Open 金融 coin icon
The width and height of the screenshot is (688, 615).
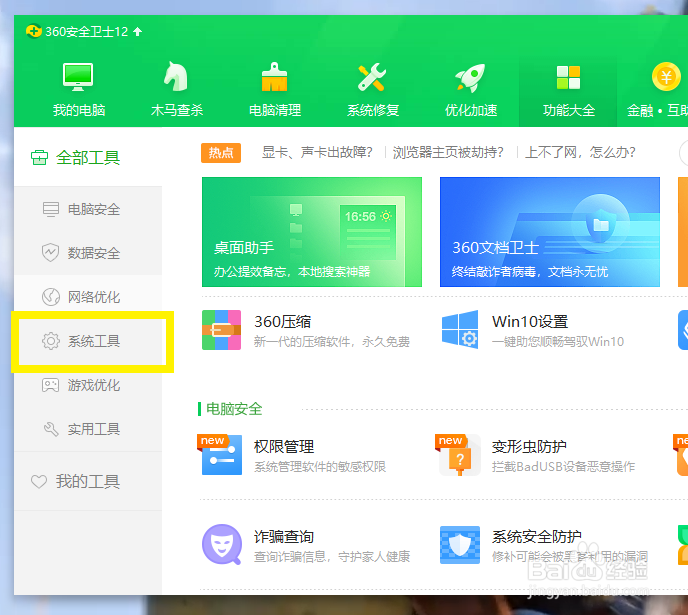[x=666, y=77]
